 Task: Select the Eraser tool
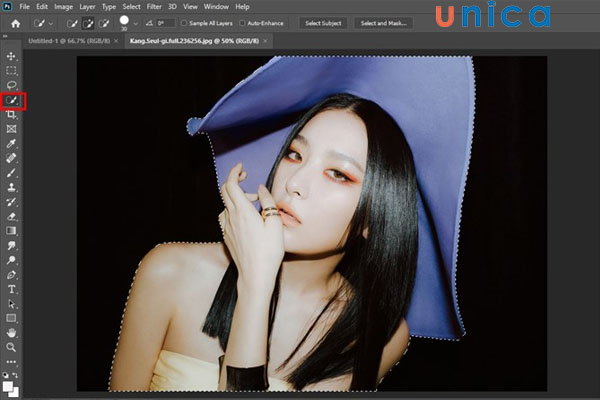[11, 216]
